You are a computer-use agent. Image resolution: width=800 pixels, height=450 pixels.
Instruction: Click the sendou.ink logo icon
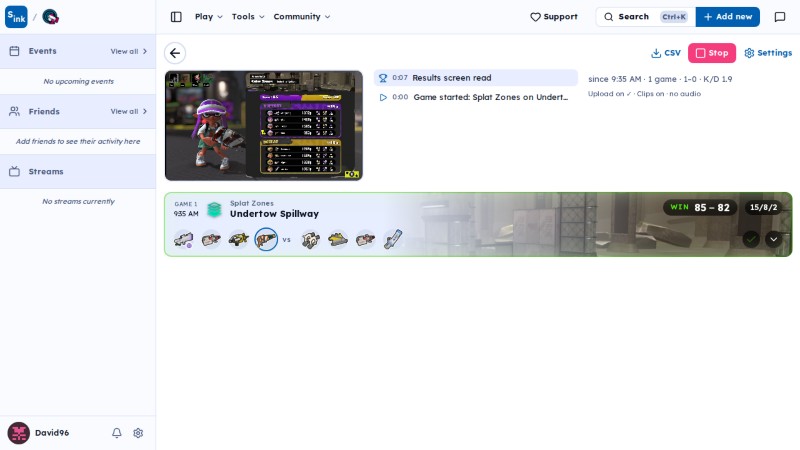click(x=16, y=17)
